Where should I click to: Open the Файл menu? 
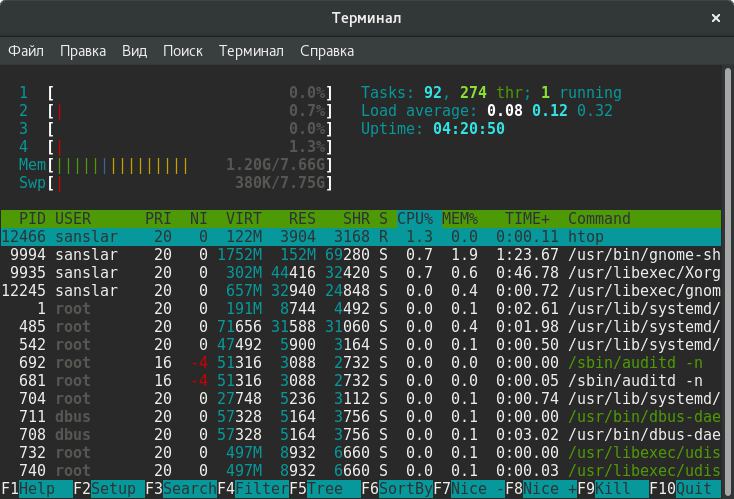(x=26, y=51)
